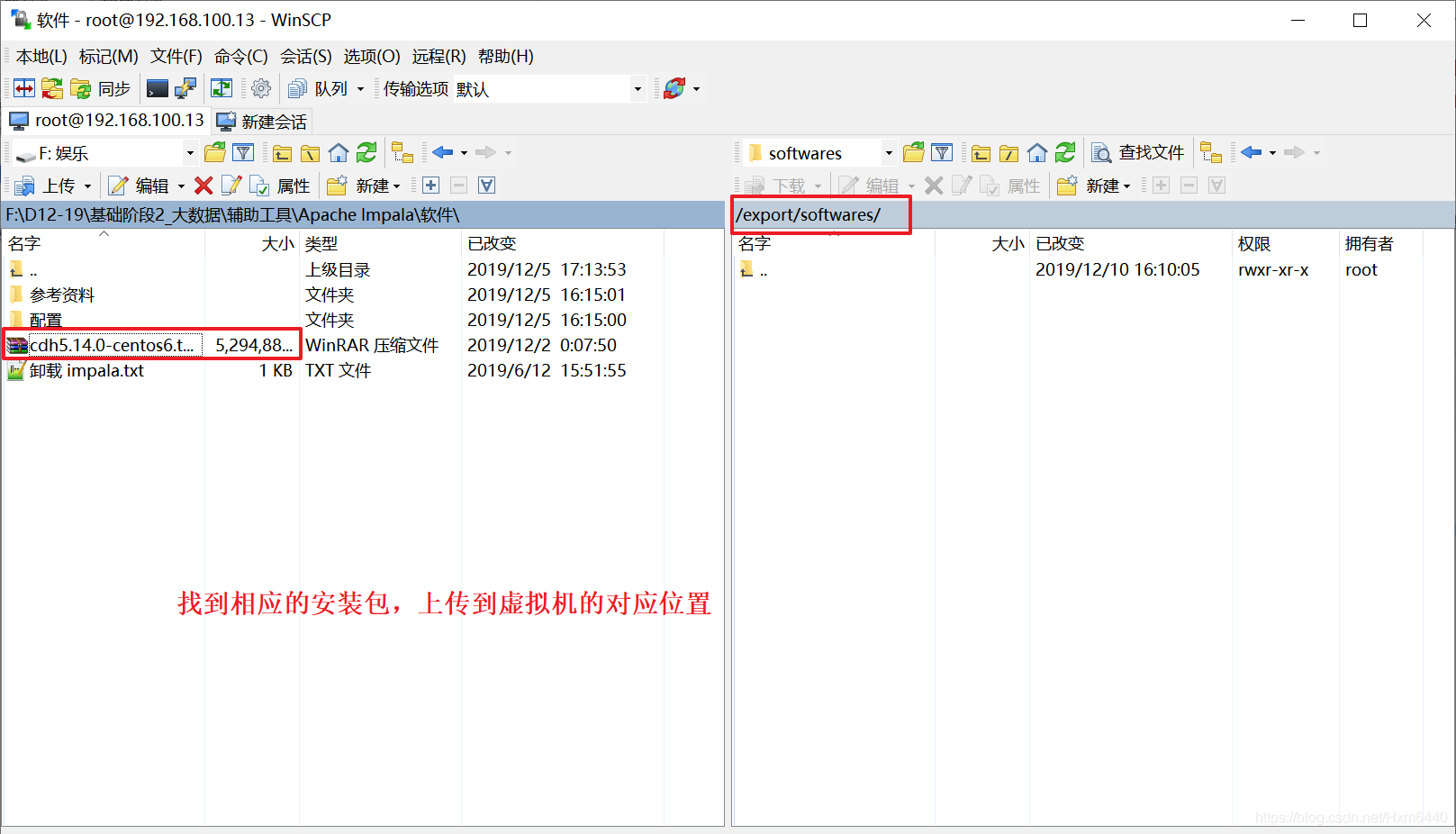The image size is (1456, 834).
Task: Click the remote path /export/softwares/ bar
Action: 1093,214
